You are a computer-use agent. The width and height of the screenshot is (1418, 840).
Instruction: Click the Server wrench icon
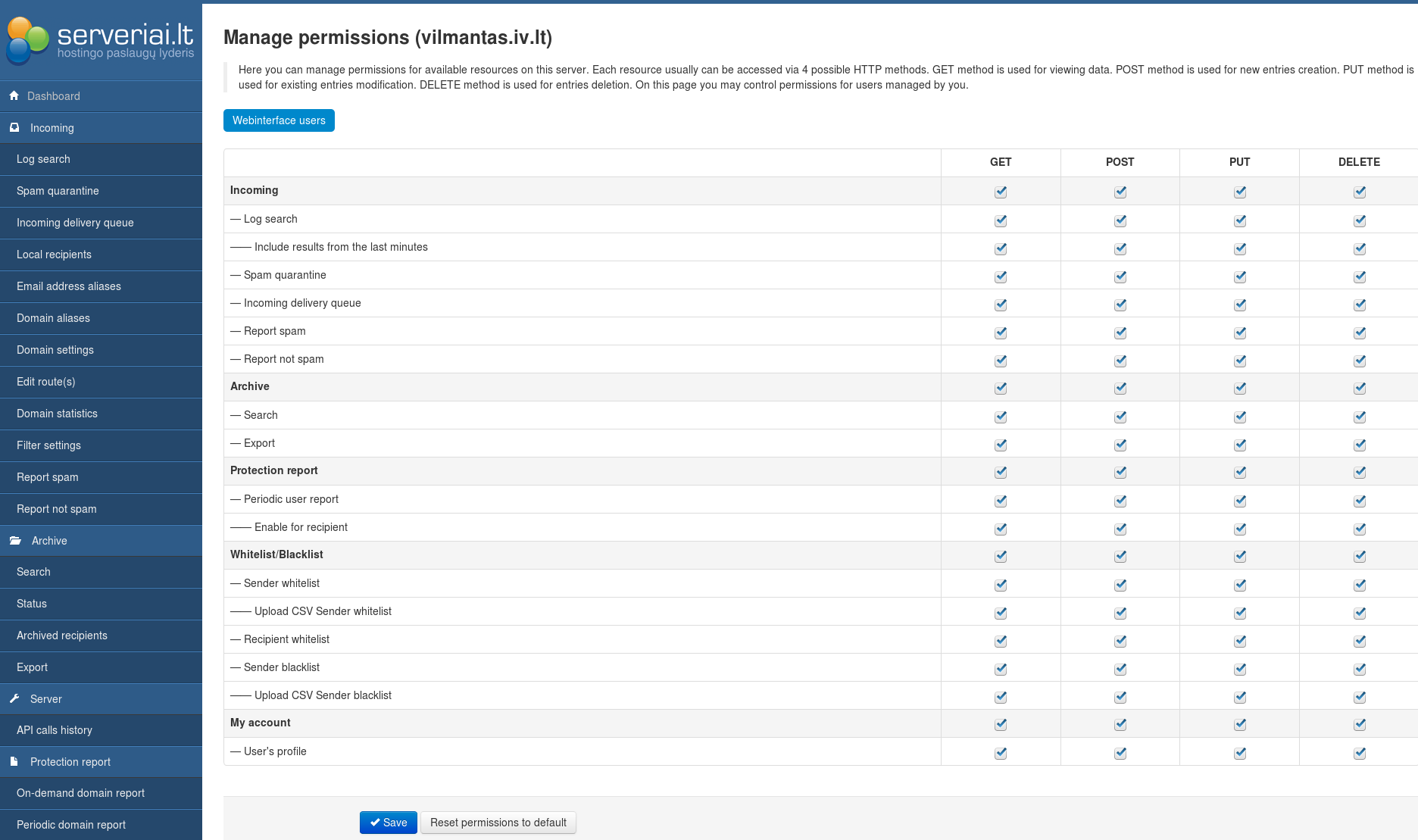(14, 699)
